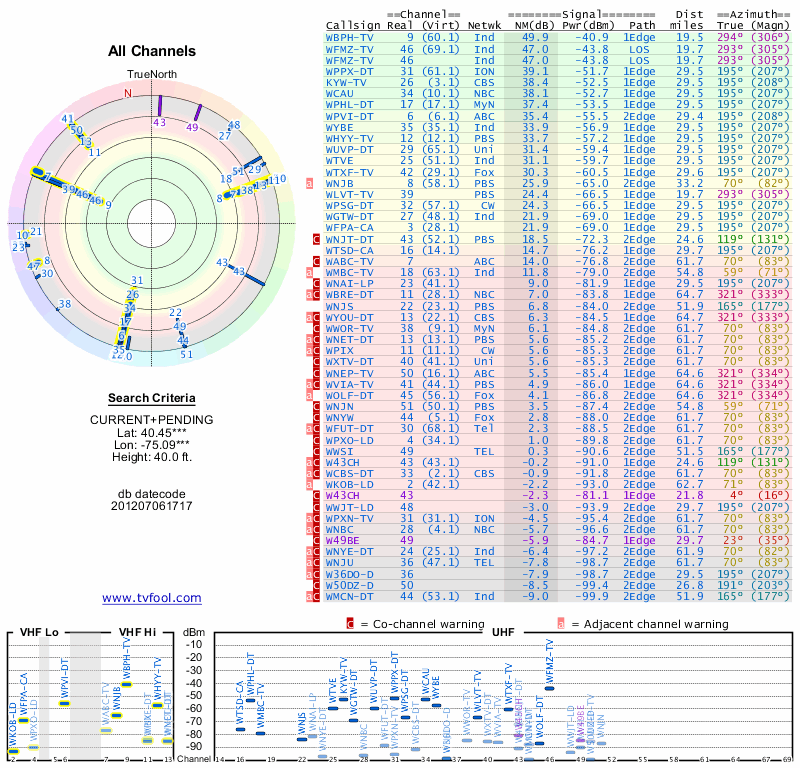Image resolution: width=800 pixels, height=768 pixels.
Task: Click the 'UHF' chart heading
Action: click(502, 632)
